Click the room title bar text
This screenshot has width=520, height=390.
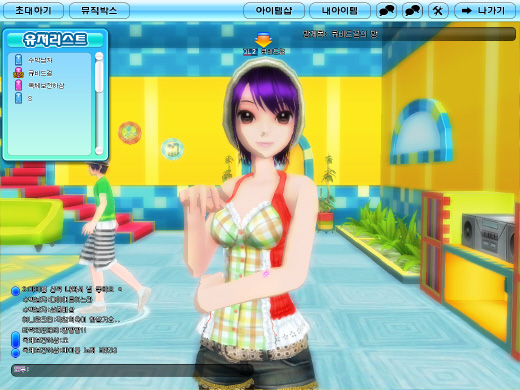tap(340, 34)
